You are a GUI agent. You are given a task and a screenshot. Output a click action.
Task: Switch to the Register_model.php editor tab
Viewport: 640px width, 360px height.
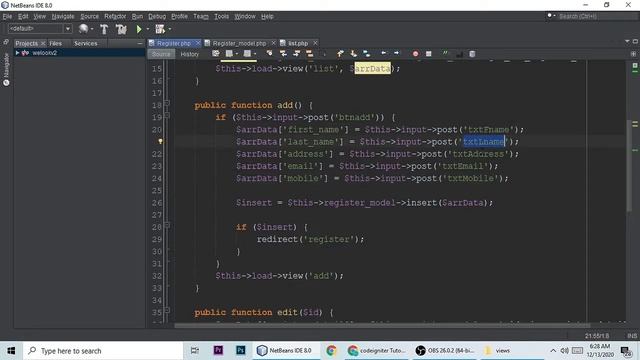point(239,43)
